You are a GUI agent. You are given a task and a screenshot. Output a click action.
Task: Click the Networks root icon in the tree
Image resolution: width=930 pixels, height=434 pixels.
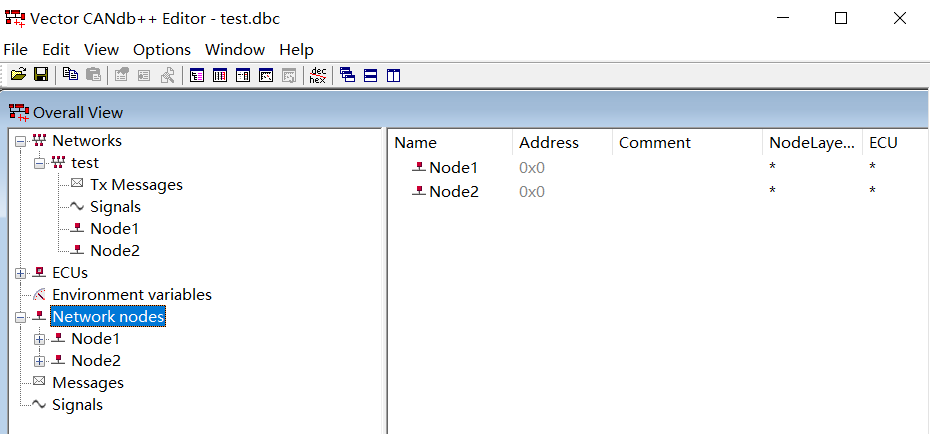(40, 141)
